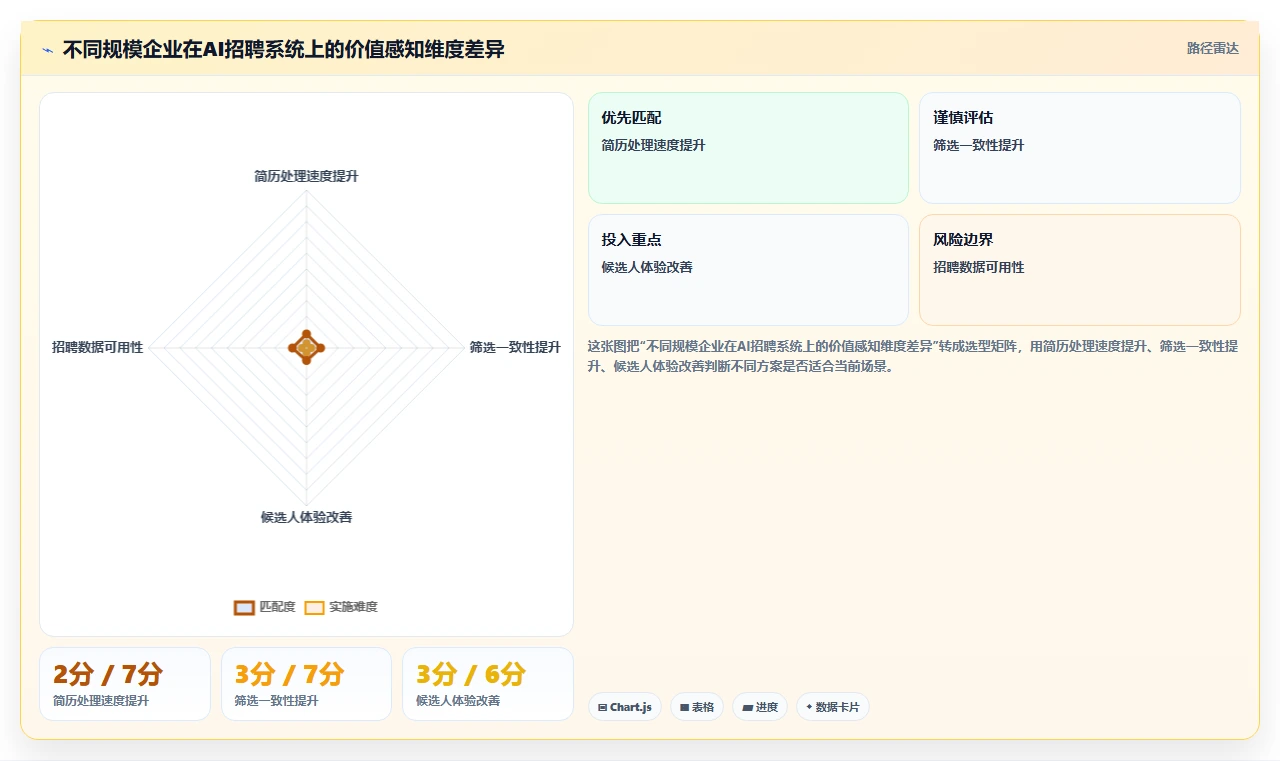Click the 2分 / 7分 stat card
The height and width of the screenshot is (761, 1280).
[x=125, y=684]
